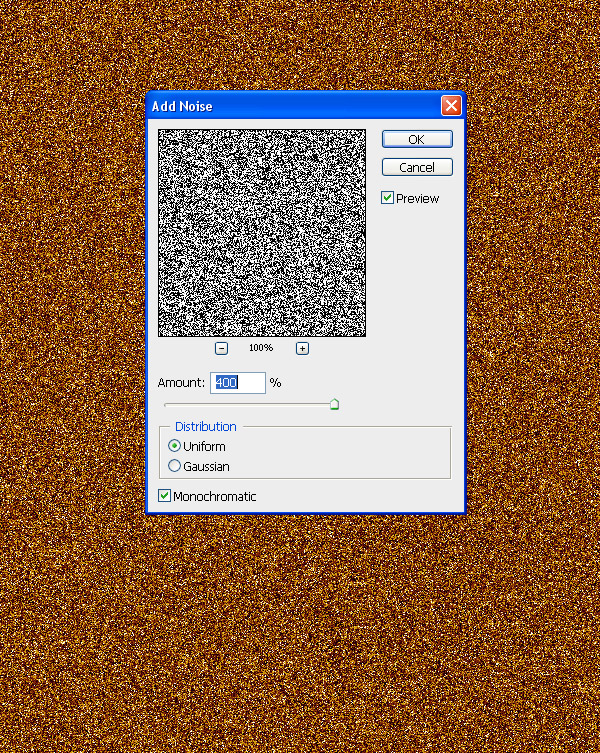Click the black-and-white noise preview image

[x=262, y=233]
